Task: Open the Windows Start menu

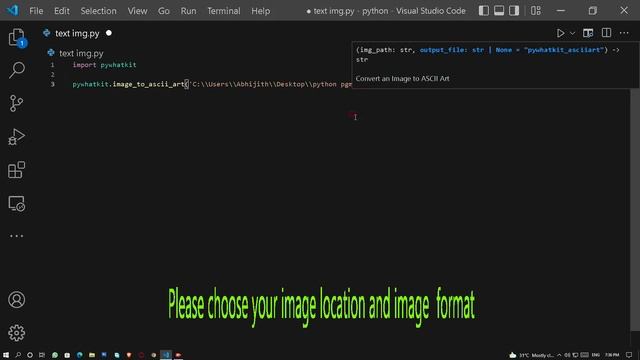Action: [6, 355]
